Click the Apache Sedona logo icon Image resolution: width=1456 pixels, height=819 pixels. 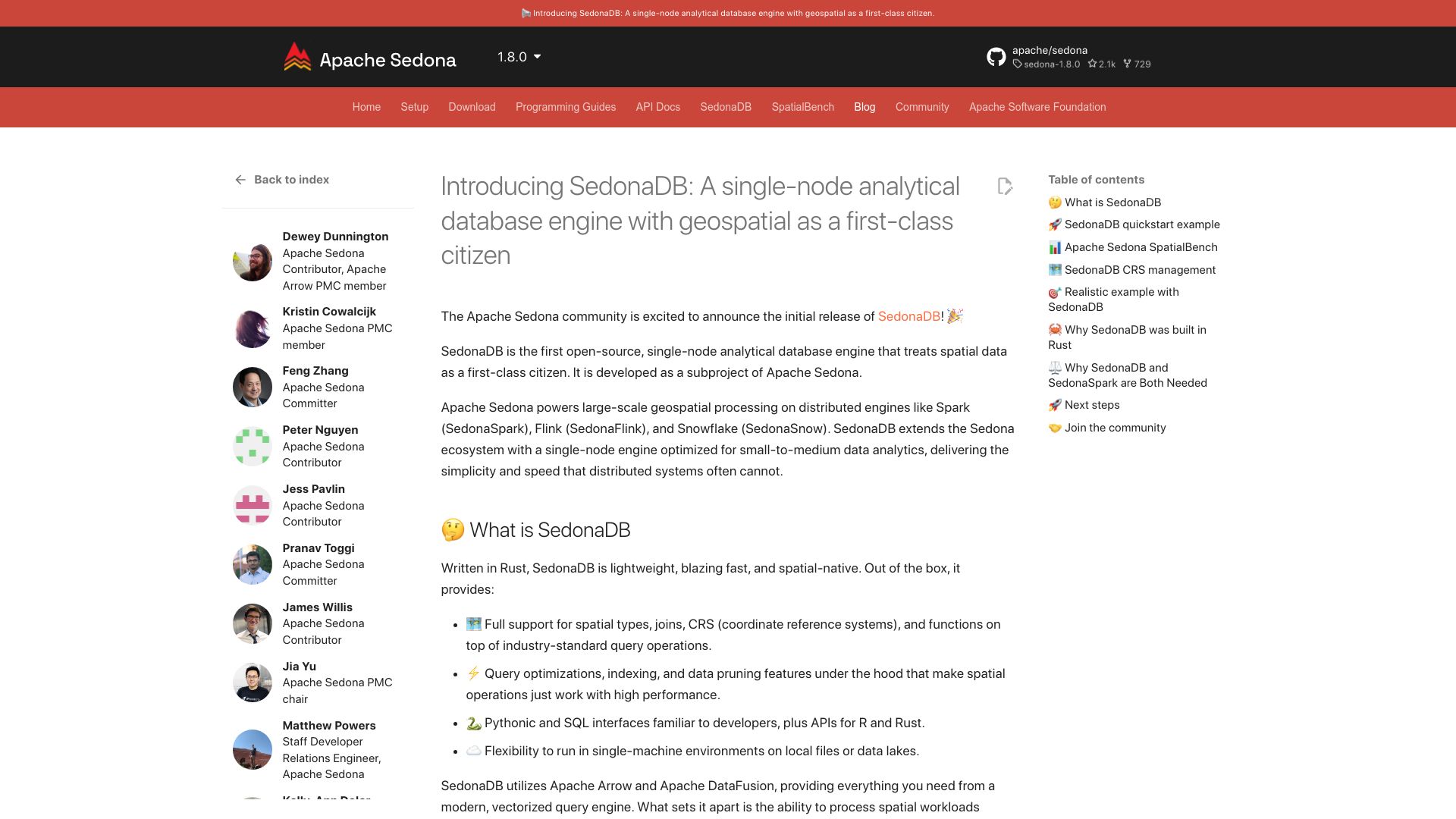tap(297, 57)
